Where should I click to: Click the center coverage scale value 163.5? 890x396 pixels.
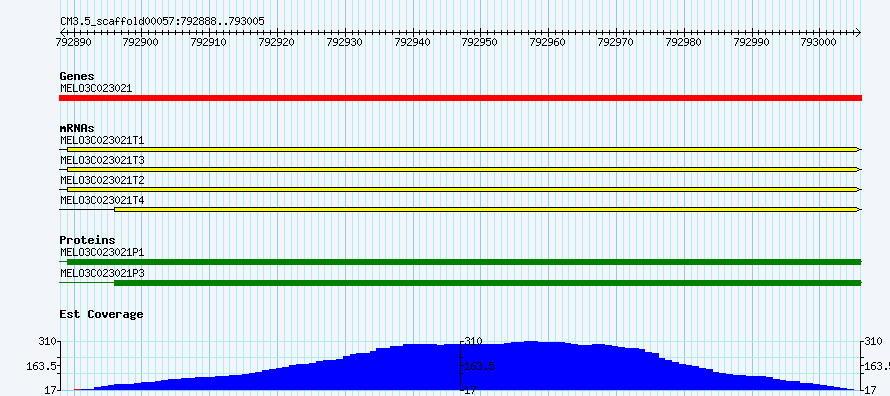click(x=480, y=366)
